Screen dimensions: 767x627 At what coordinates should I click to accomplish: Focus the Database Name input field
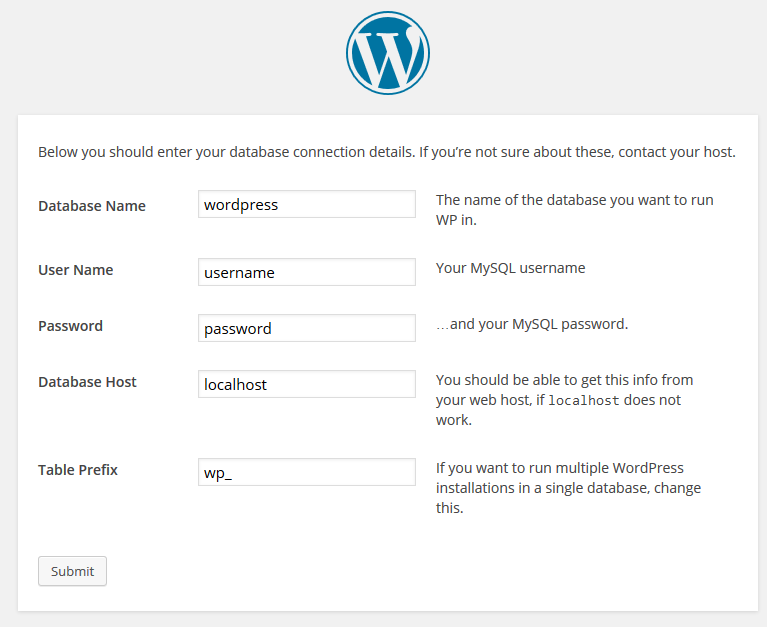pyautogui.click(x=307, y=204)
